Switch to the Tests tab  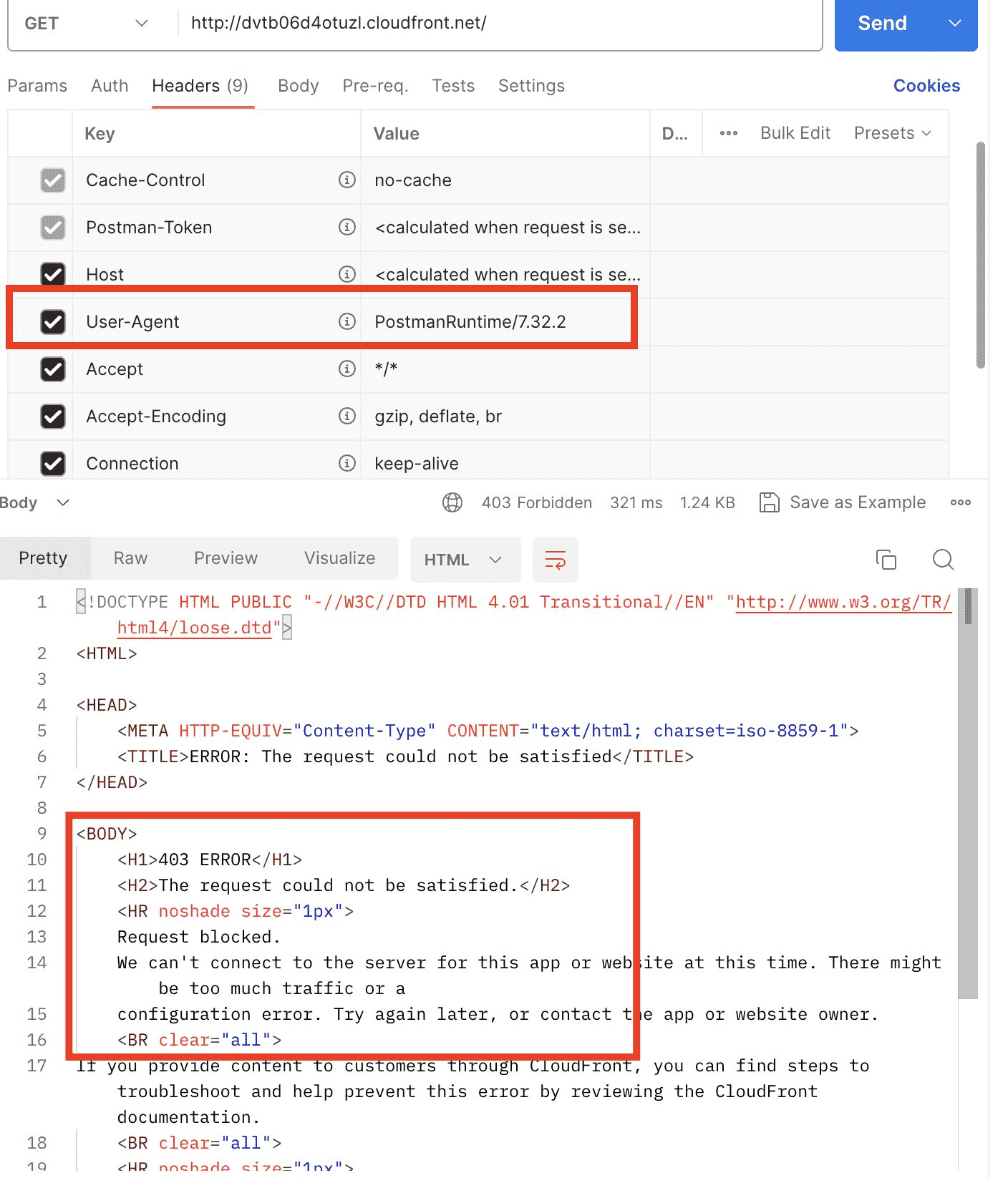point(453,86)
